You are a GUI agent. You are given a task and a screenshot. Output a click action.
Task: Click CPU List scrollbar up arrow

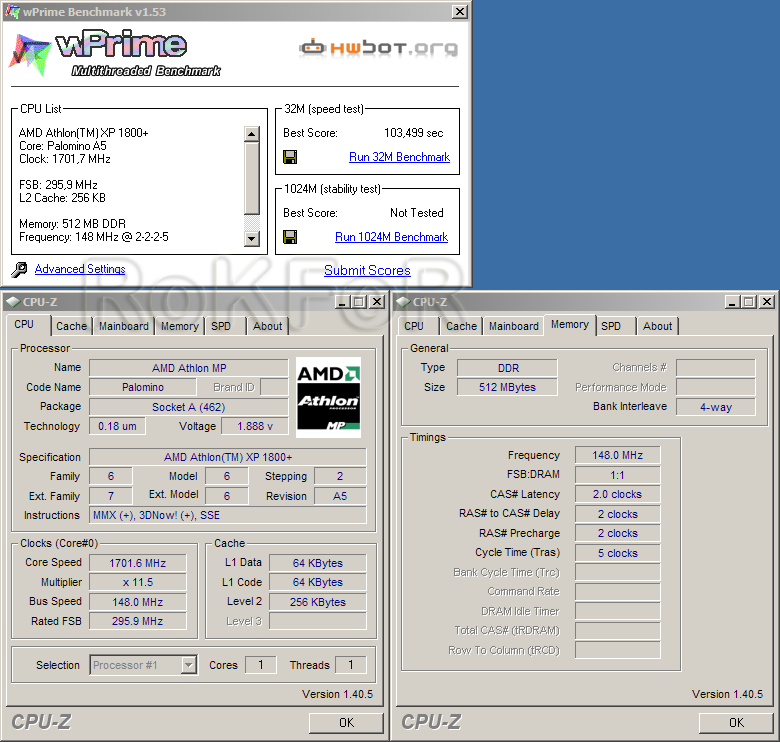click(252, 134)
